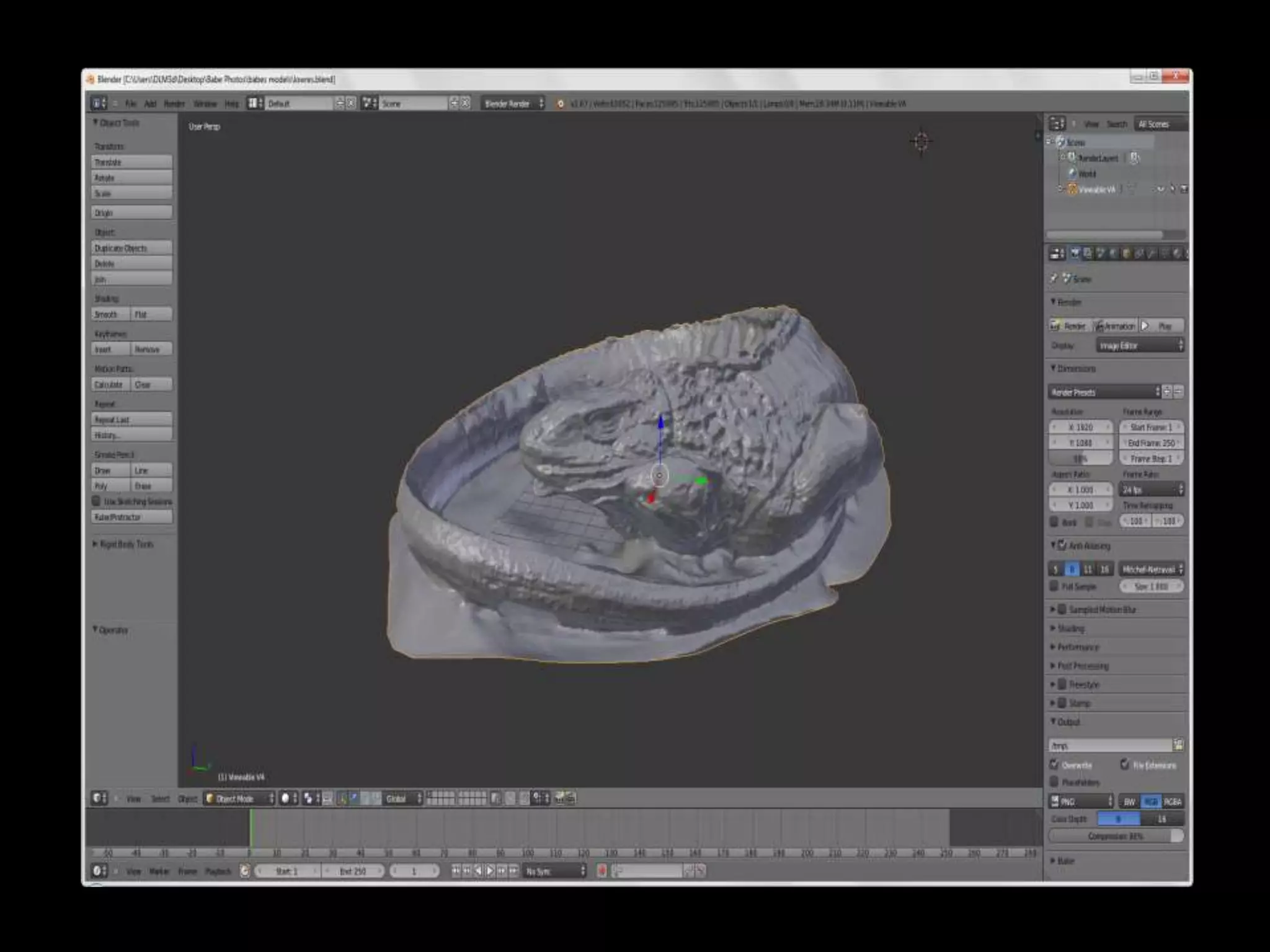Click the viewport shading sphere icon
The height and width of the screenshot is (952, 1270).
[x=285, y=798]
